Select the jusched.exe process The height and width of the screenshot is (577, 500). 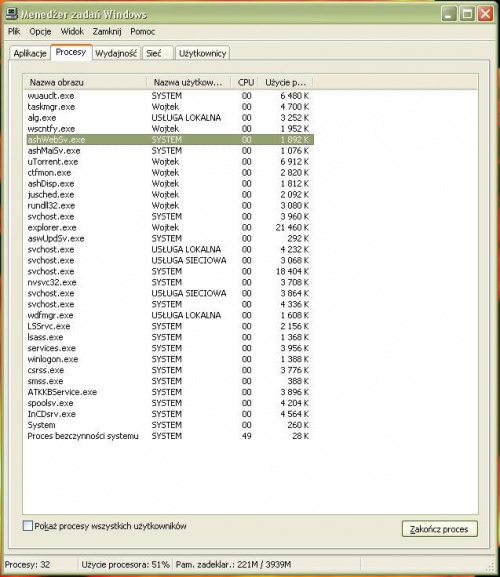tap(169, 195)
